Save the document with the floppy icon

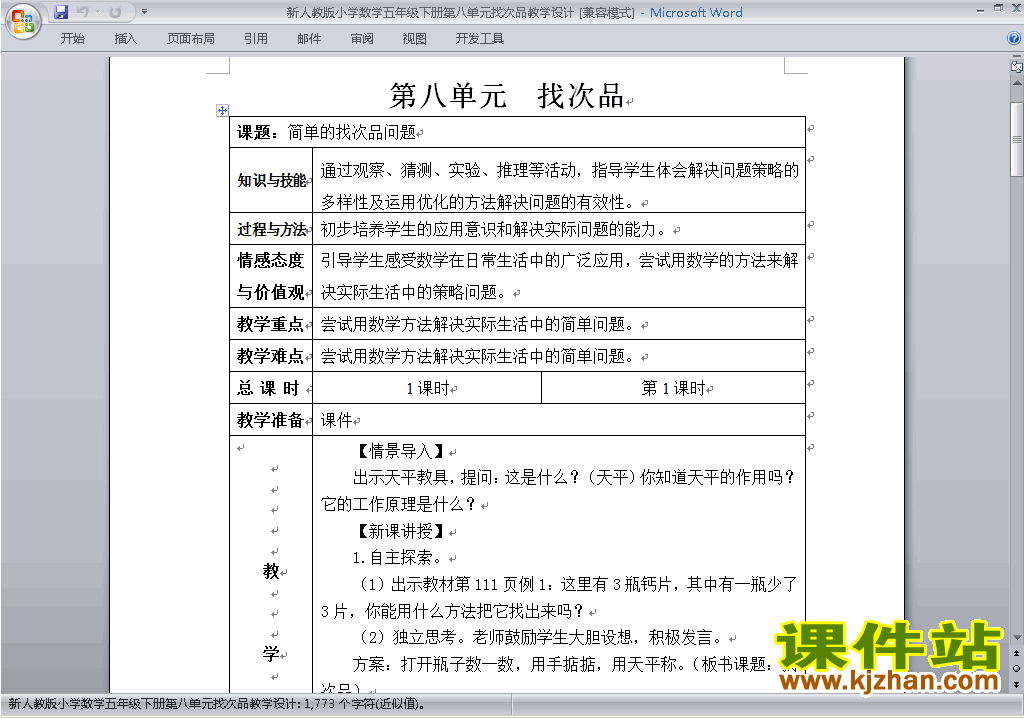[x=61, y=12]
